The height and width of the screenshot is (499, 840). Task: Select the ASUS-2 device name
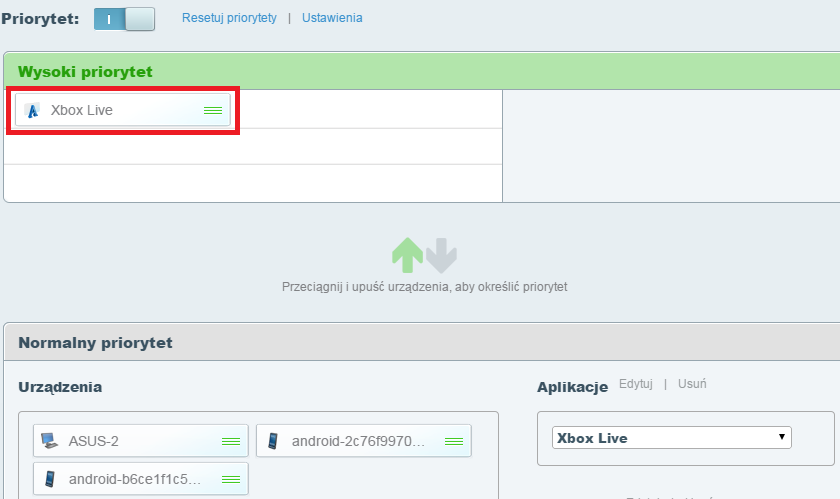pos(94,441)
